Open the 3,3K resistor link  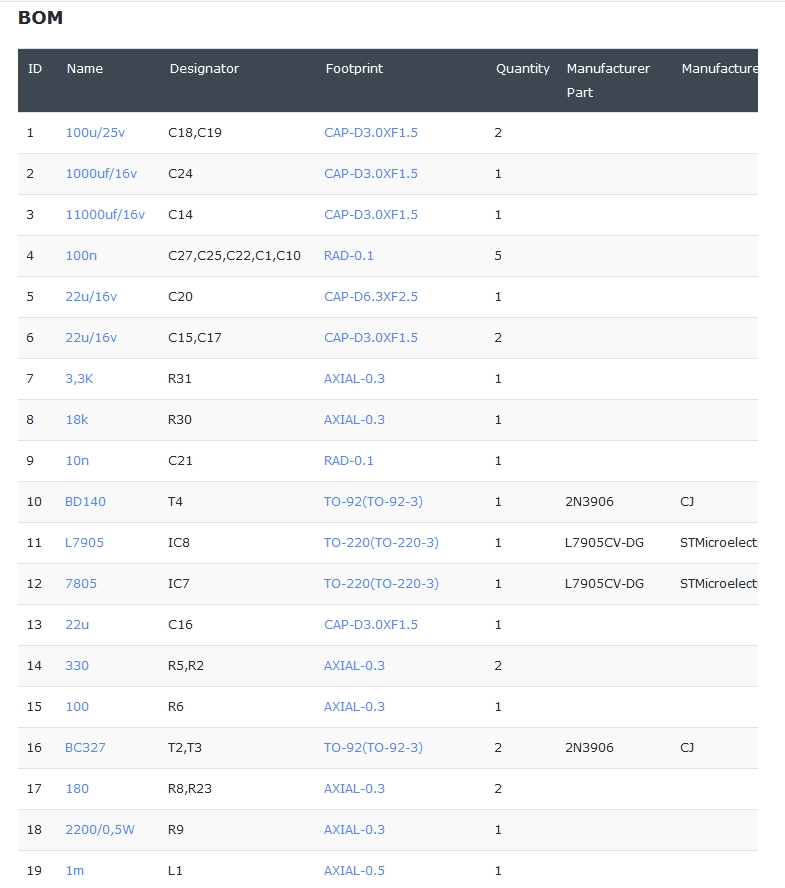[79, 378]
